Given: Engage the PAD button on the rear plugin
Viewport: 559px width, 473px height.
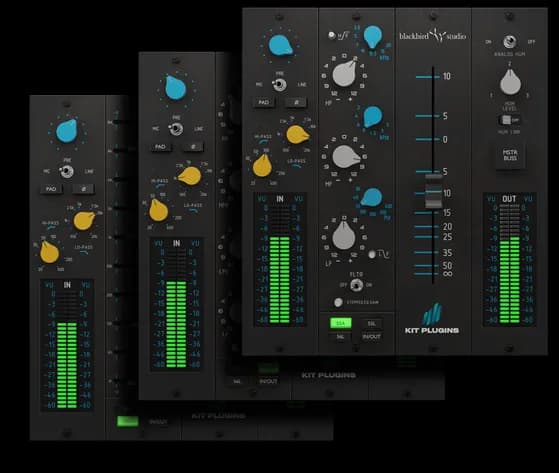Looking at the screenshot, I should pos(51,189).
